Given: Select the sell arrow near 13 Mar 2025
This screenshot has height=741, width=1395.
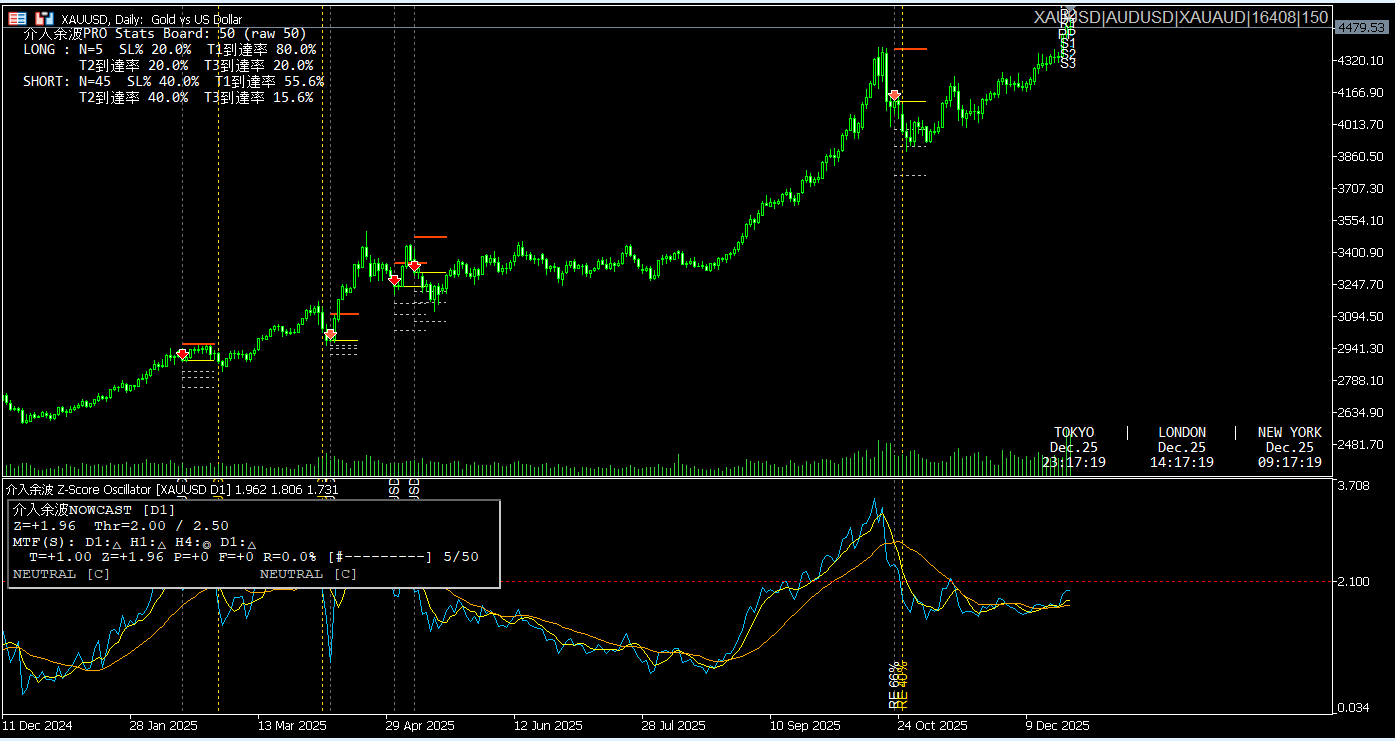Looking at the screenshot, I should pos(330,335).
